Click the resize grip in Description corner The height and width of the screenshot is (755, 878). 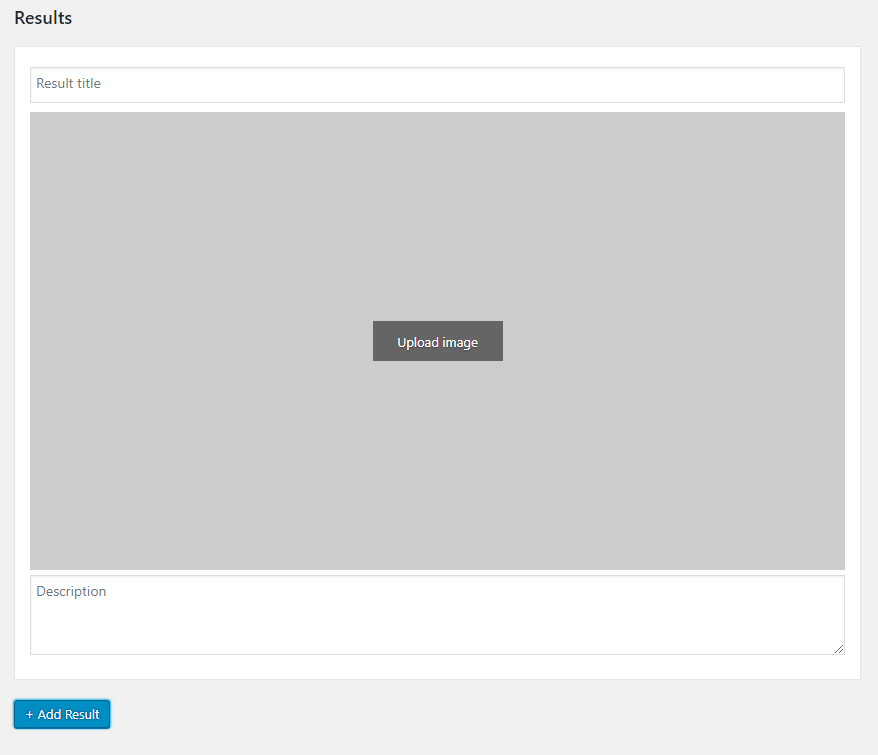point(839,649)
